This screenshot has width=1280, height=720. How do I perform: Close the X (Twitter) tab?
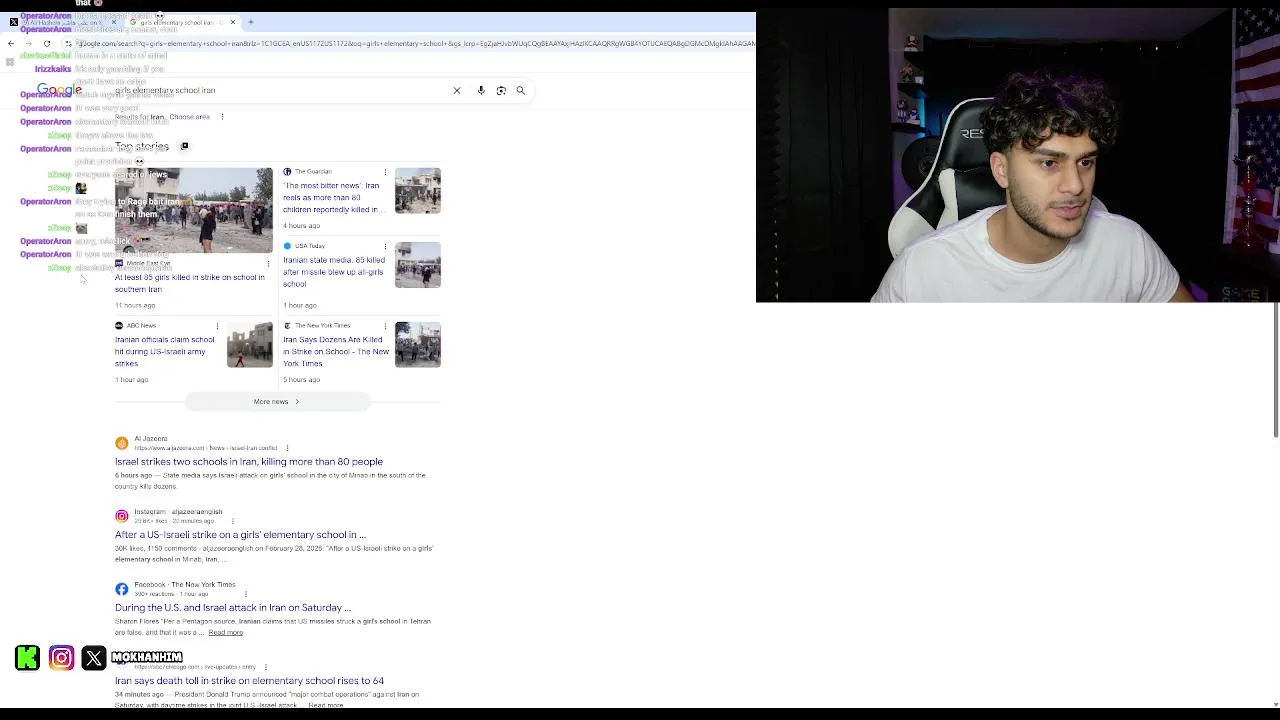tap(114, 22)
